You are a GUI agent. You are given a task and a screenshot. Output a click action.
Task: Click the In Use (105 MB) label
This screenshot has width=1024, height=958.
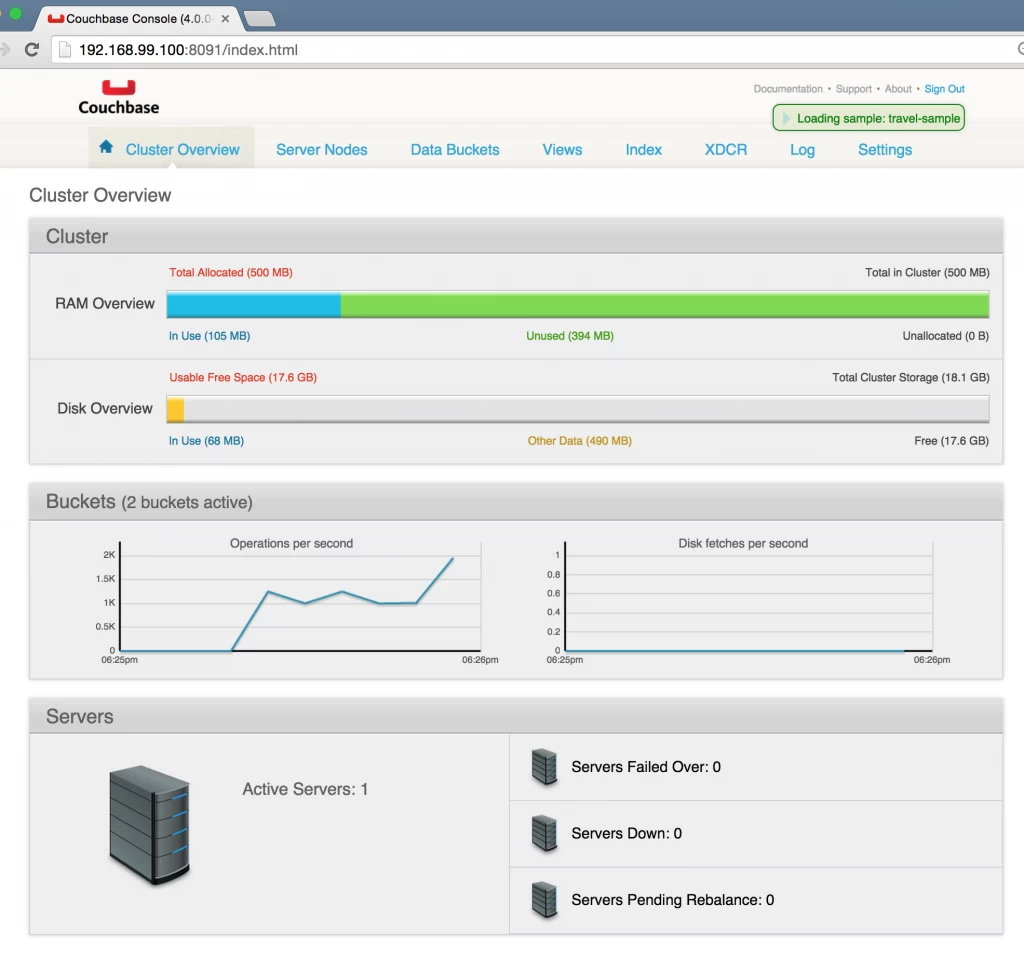[209, 336]
